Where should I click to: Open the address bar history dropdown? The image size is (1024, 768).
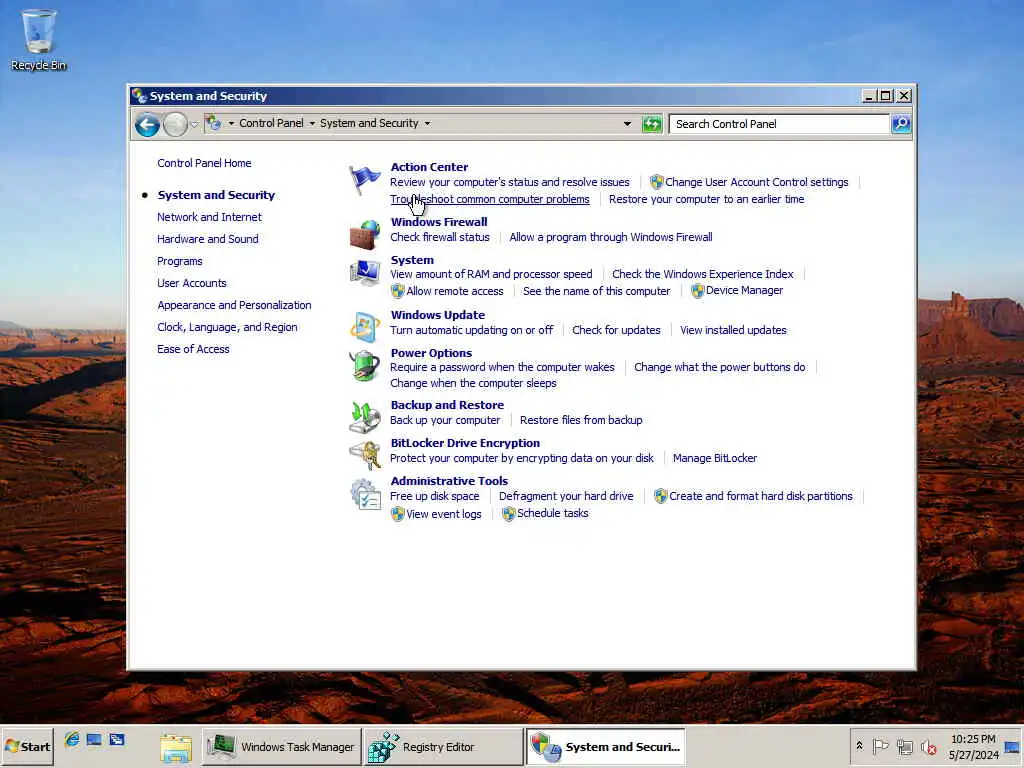(x=627, y=123)
